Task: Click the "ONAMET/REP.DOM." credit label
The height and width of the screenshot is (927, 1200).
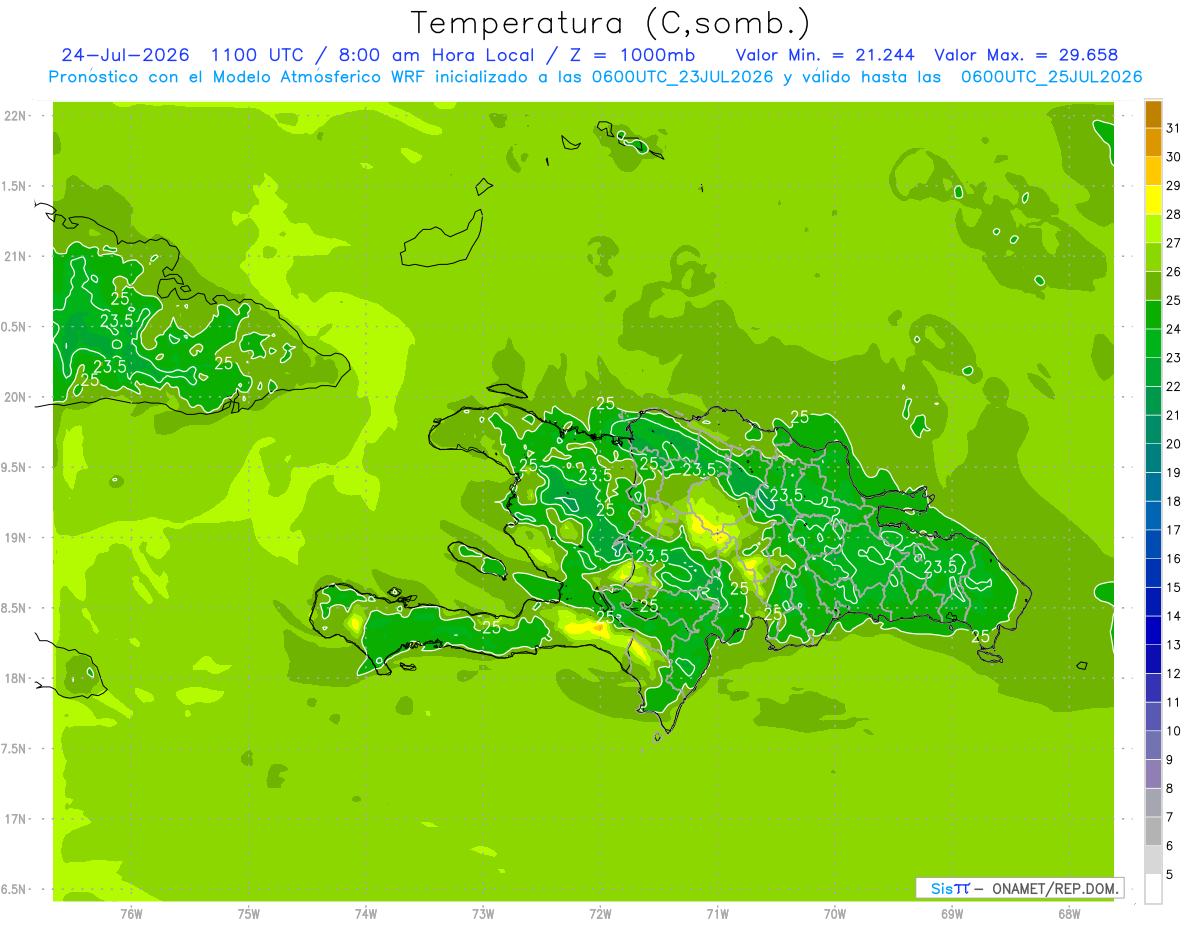Action: pos(1056,888)
